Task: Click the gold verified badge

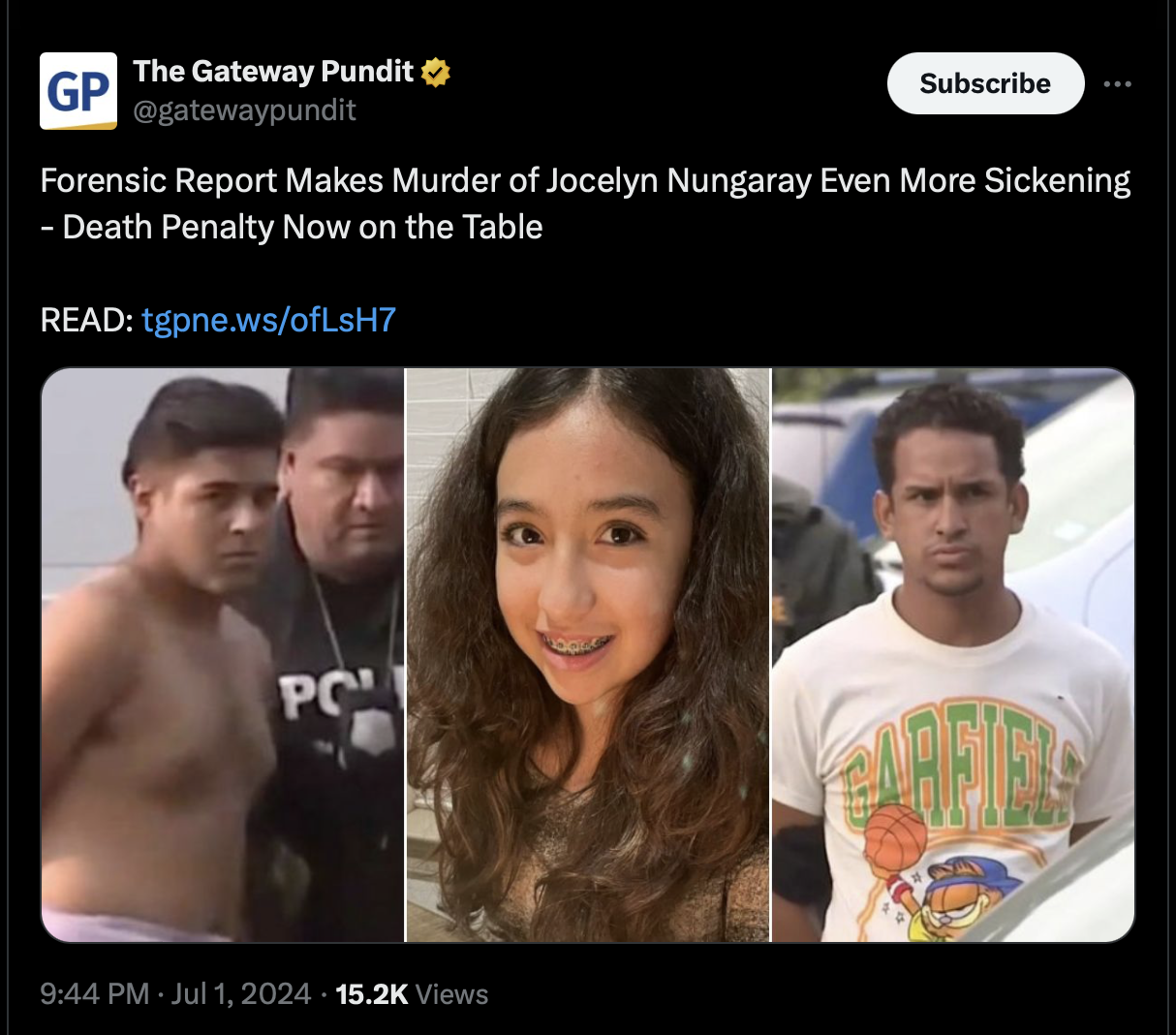Action: click(x=436, y=72)
